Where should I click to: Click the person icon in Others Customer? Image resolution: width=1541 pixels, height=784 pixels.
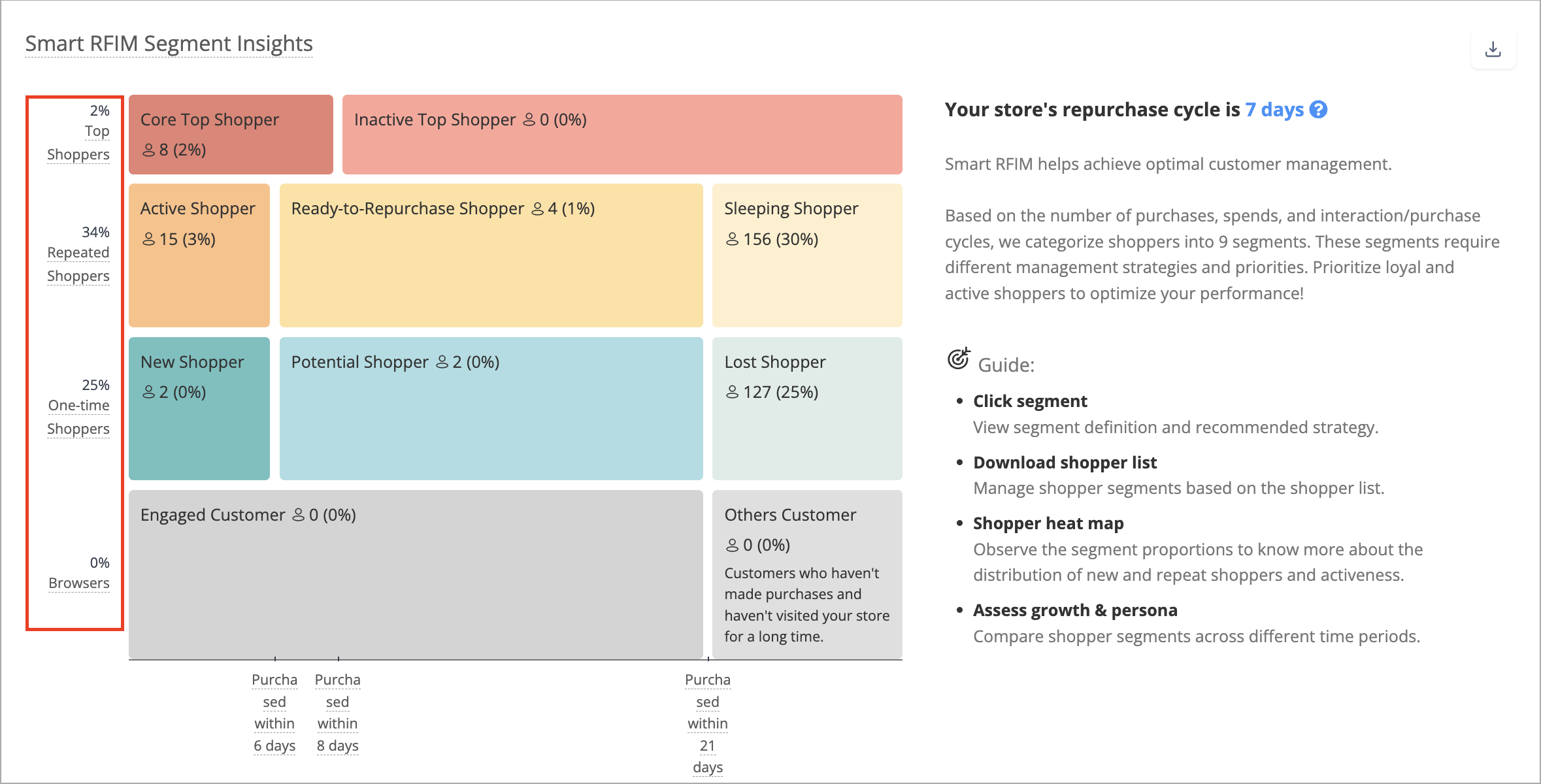(732, 545)
